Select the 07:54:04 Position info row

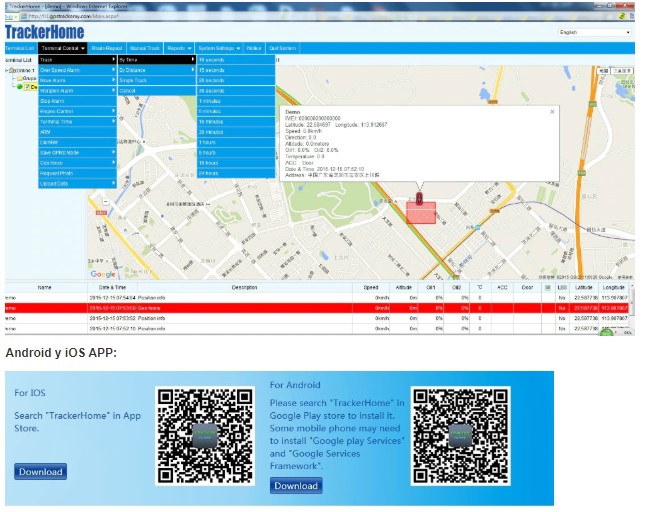(x=317, y=298)
